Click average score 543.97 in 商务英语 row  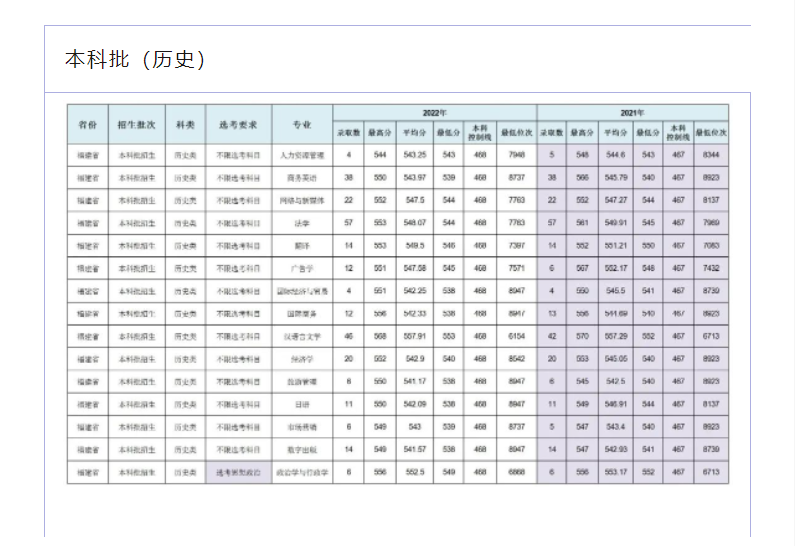point(415,177)
